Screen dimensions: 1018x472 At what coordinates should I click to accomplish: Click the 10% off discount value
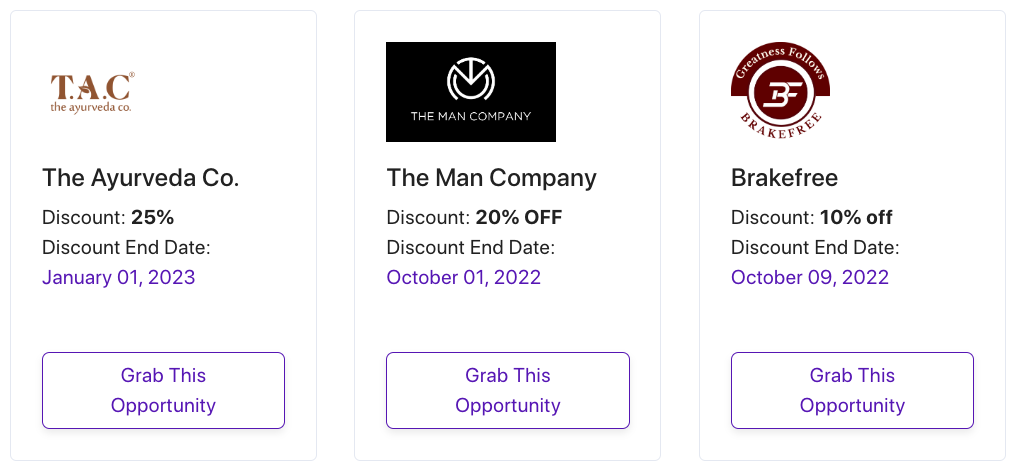pyautogui.click(x=856, y=217)
